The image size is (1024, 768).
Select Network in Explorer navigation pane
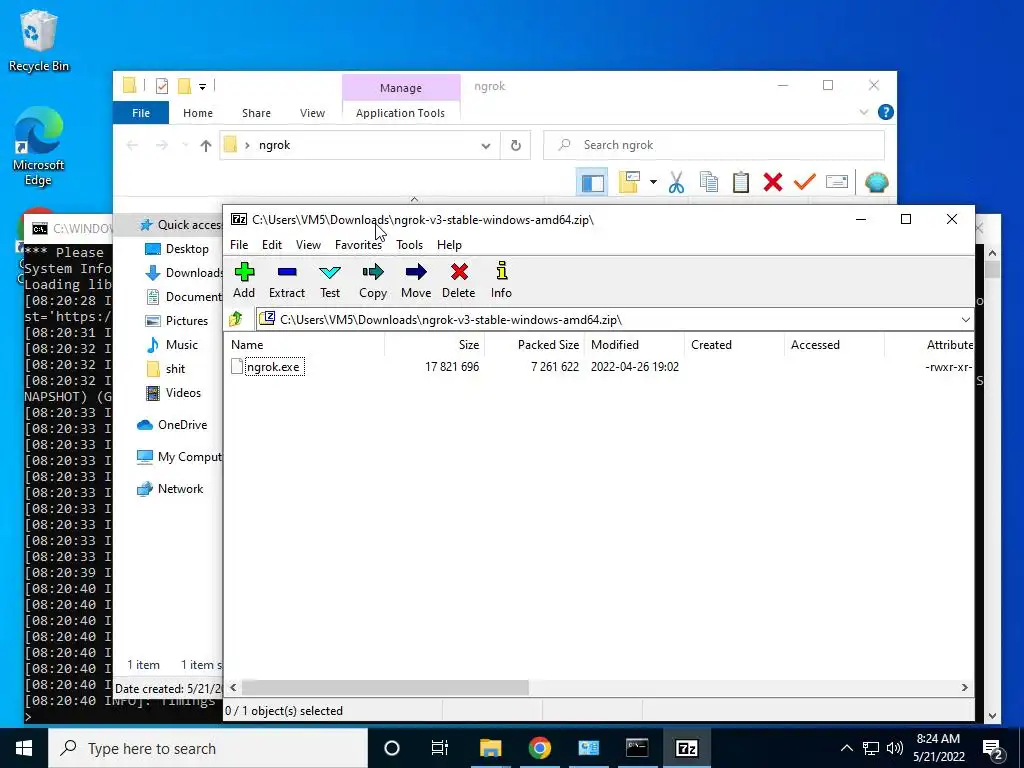pyautogui.click(x=170, y=489)
